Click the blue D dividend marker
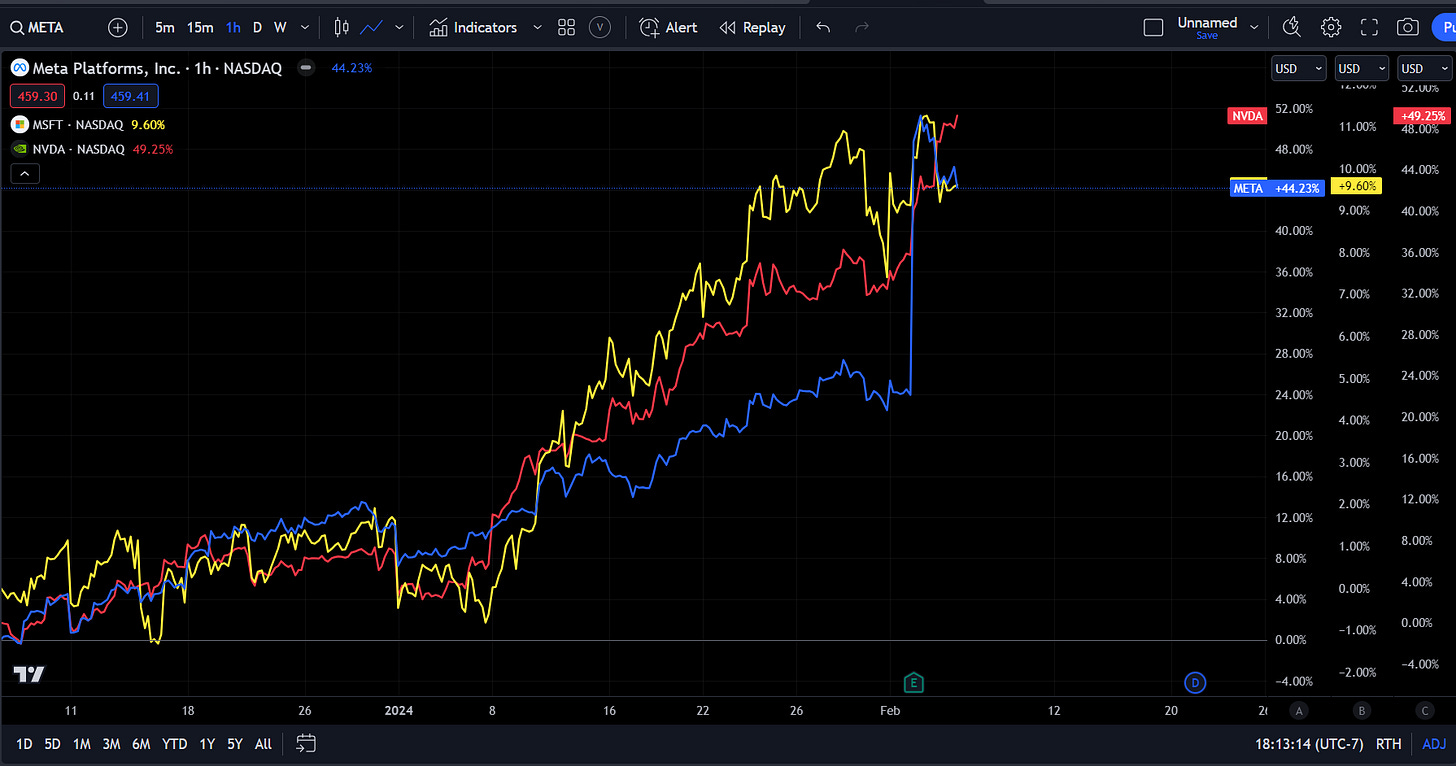 (x=1195, y=683)
